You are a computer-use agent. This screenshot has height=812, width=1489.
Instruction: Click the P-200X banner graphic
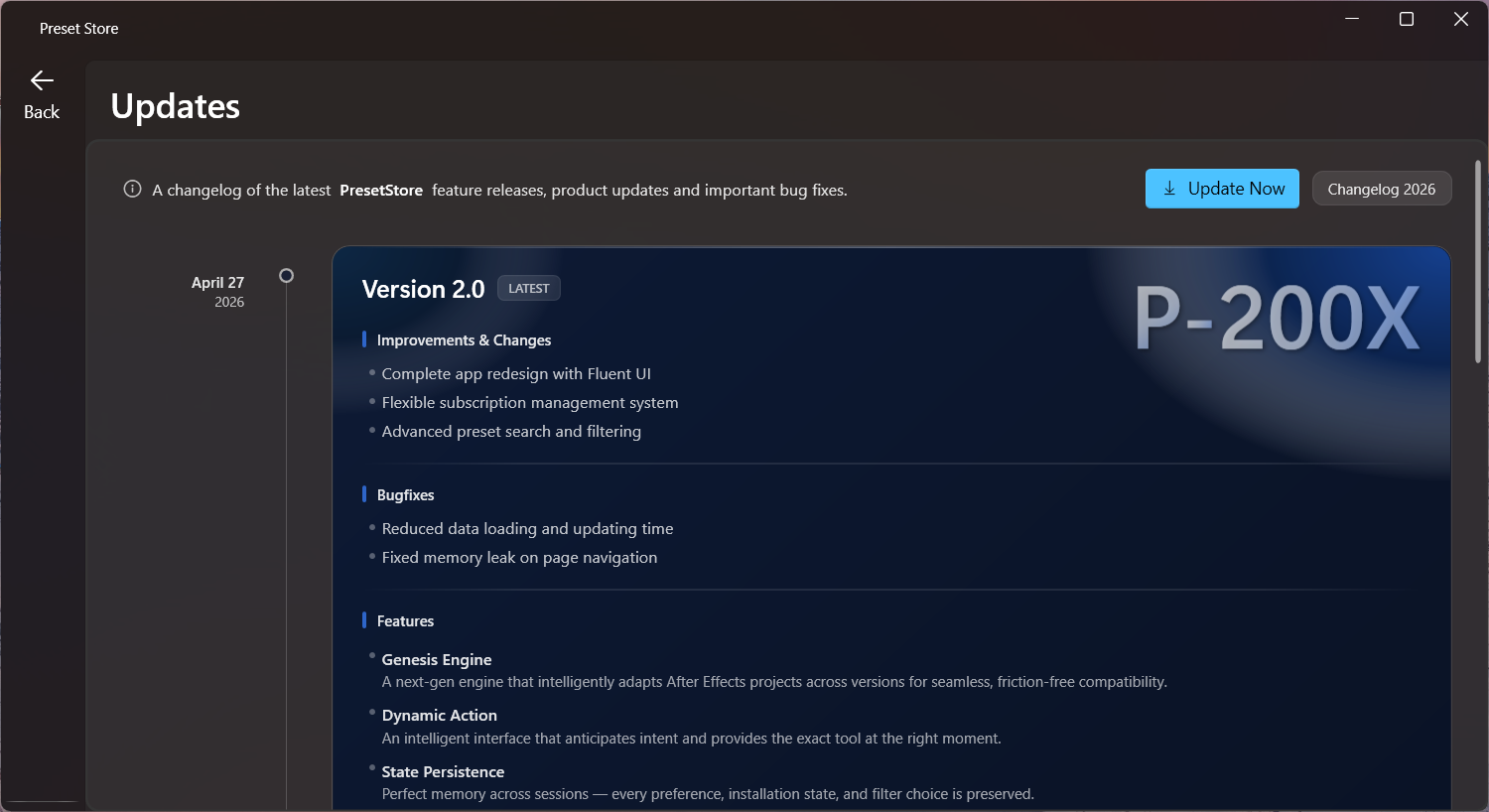click(x=1277, y=319)
